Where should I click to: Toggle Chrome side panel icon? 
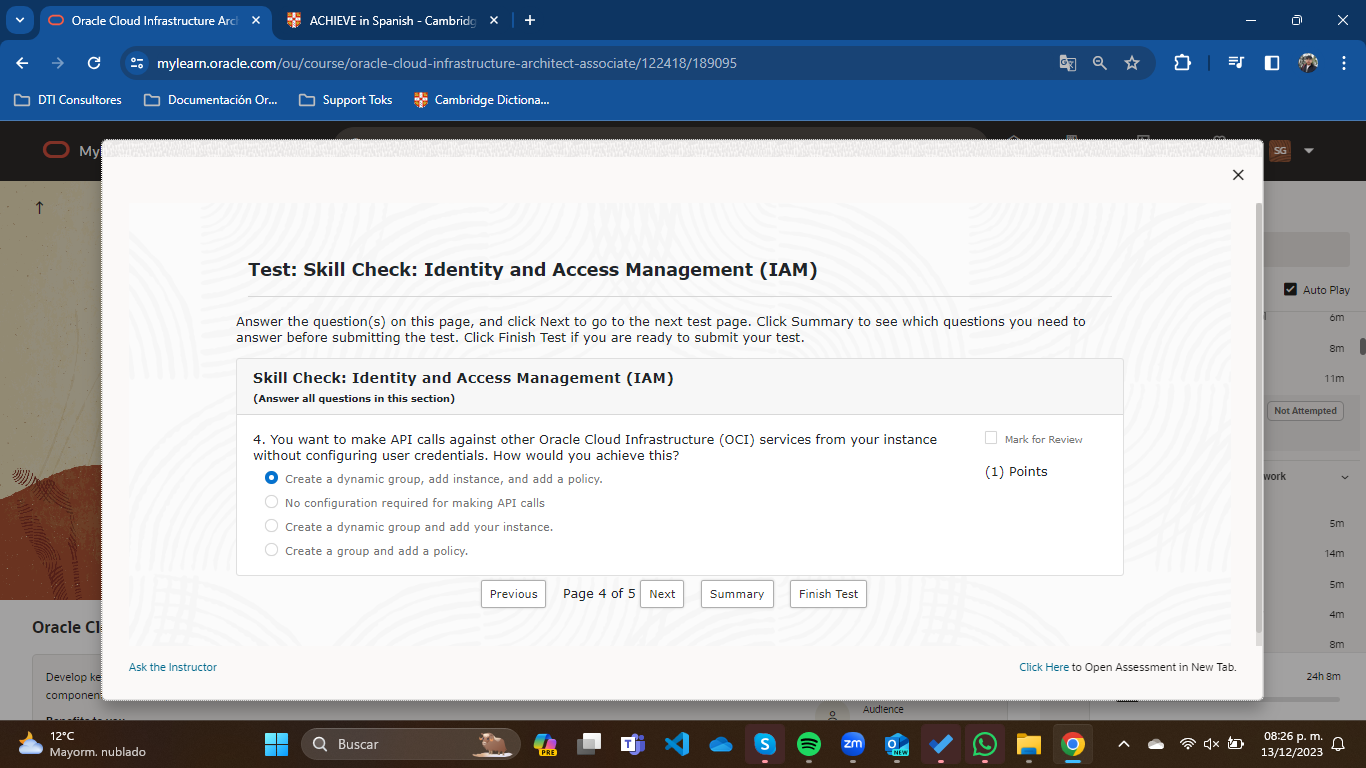click(1272, 63)
